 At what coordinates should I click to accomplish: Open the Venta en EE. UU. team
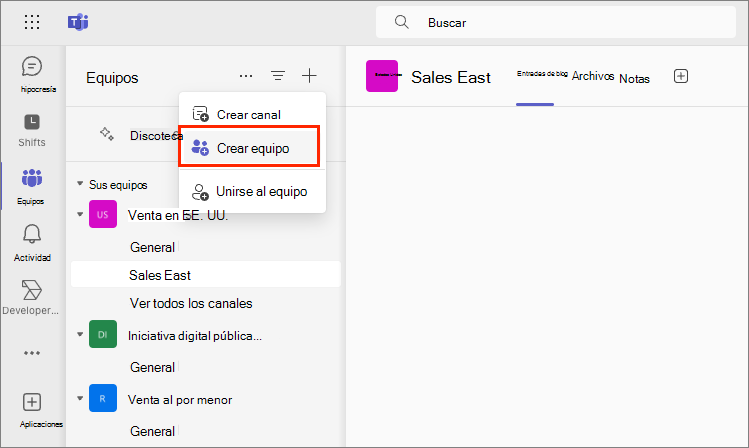pyautogui.click(x=178, y=215)
